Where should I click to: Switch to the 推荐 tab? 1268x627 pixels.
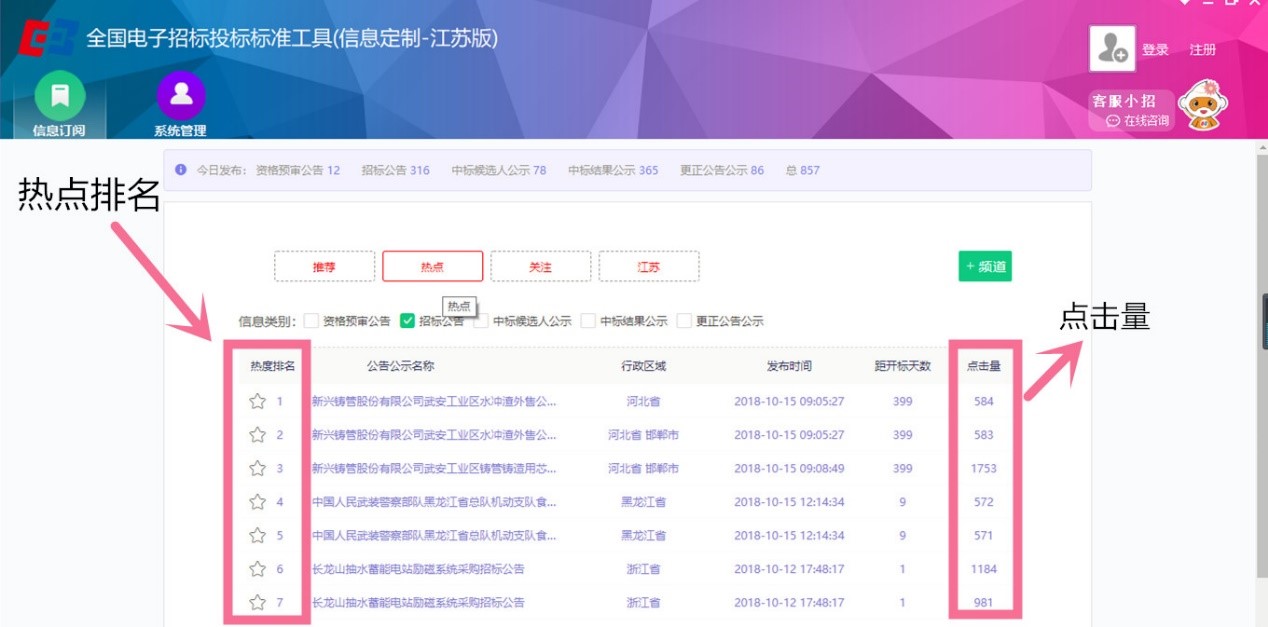click(x=323, y=267)
